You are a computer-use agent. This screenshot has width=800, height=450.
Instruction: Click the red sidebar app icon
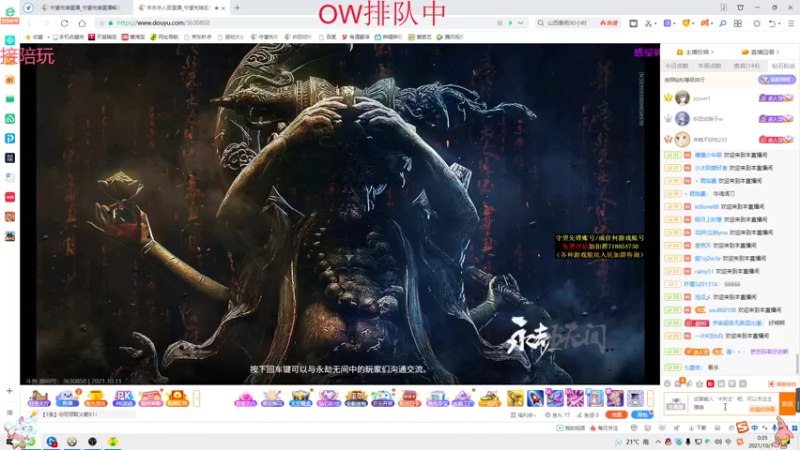click(10, 197)
